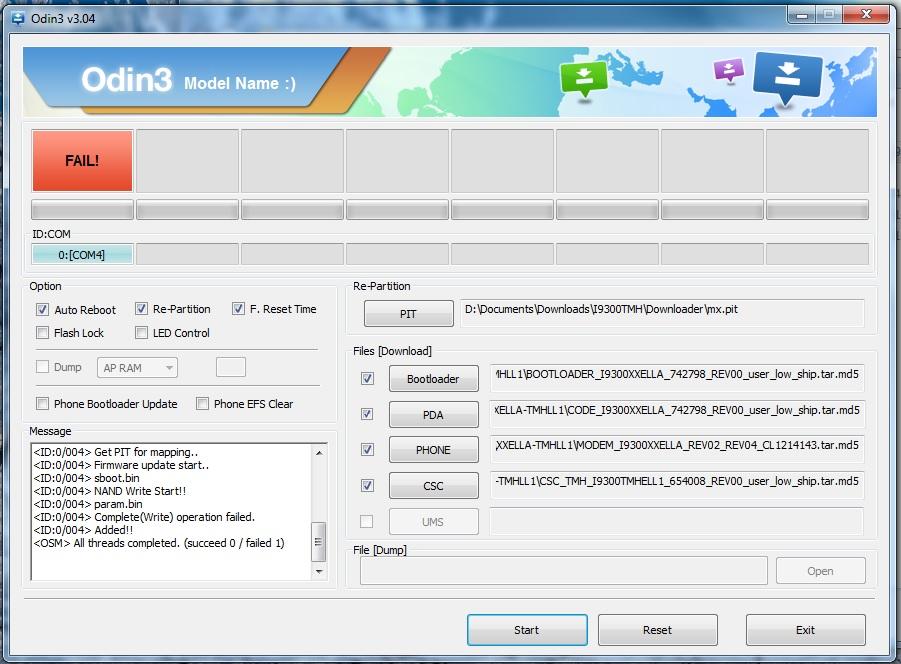This screenshot has height=664, width=901.
Task: Click the Reset button
Action: (x=657, y=630)
